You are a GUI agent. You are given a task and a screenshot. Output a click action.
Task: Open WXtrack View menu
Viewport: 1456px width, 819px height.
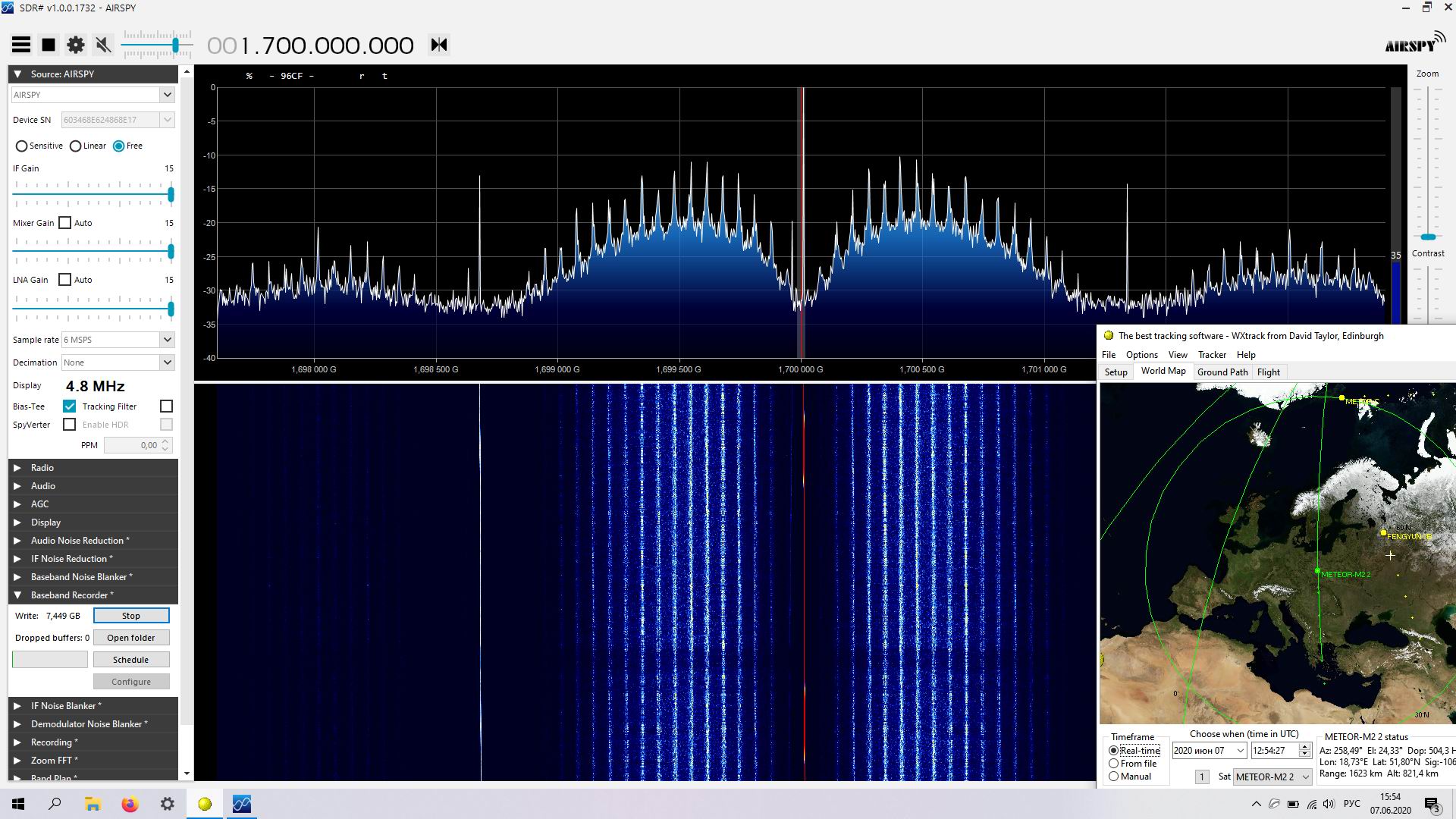click(x=1178, y=355)
